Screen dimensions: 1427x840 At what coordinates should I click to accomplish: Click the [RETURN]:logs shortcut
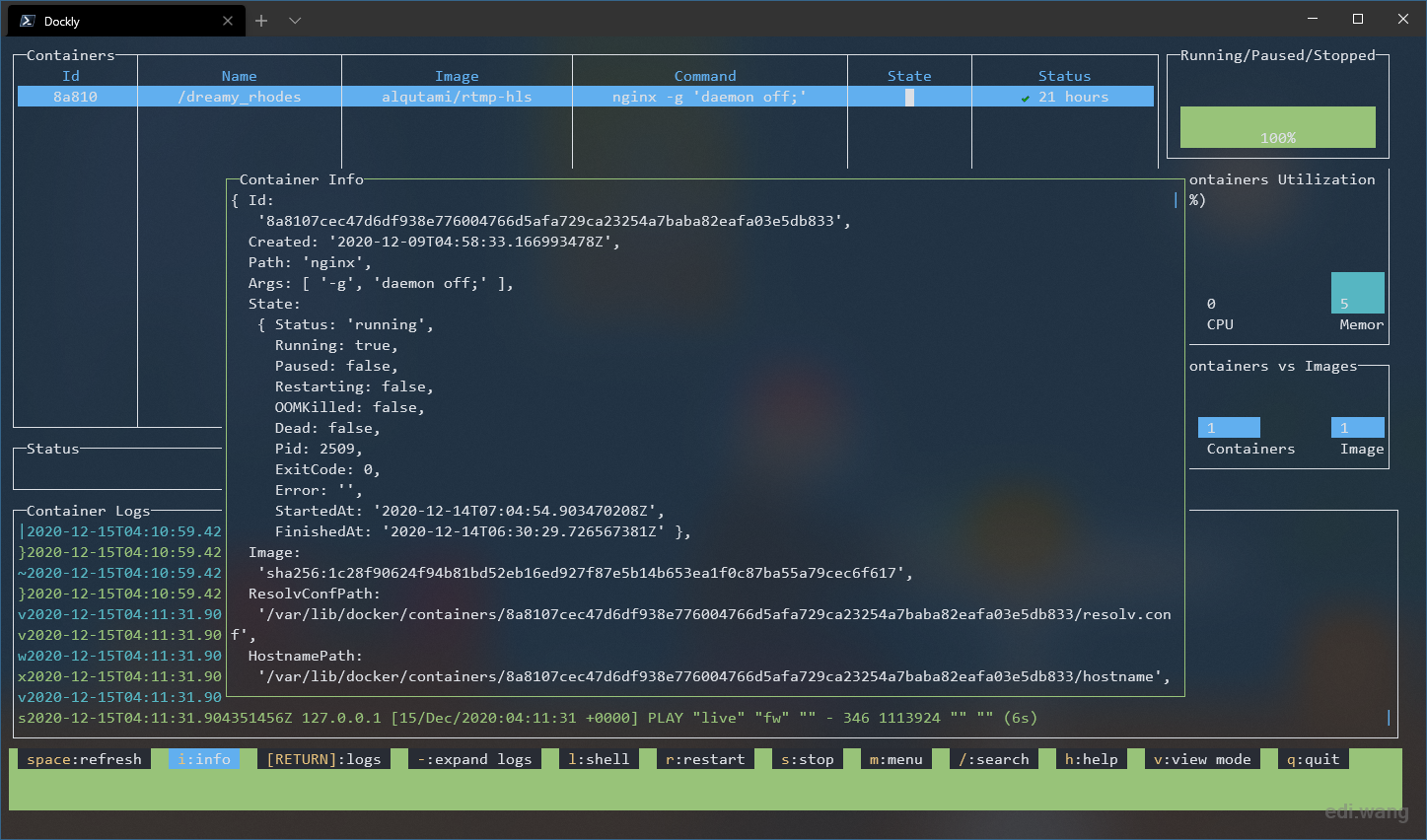point(323,759)
